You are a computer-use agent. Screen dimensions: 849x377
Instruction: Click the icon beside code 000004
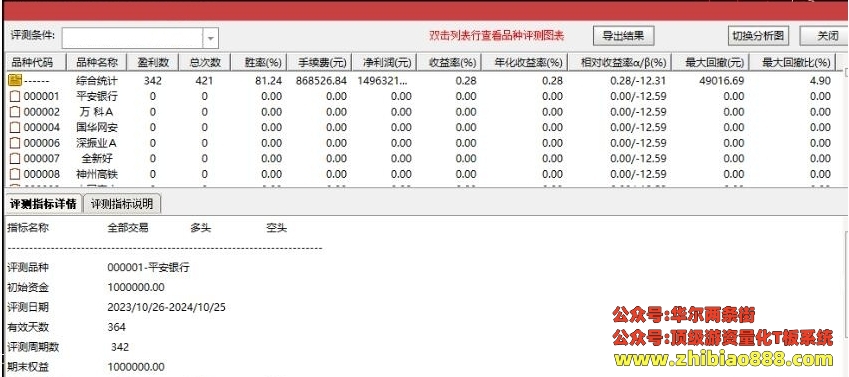click(x=15, y=128)
